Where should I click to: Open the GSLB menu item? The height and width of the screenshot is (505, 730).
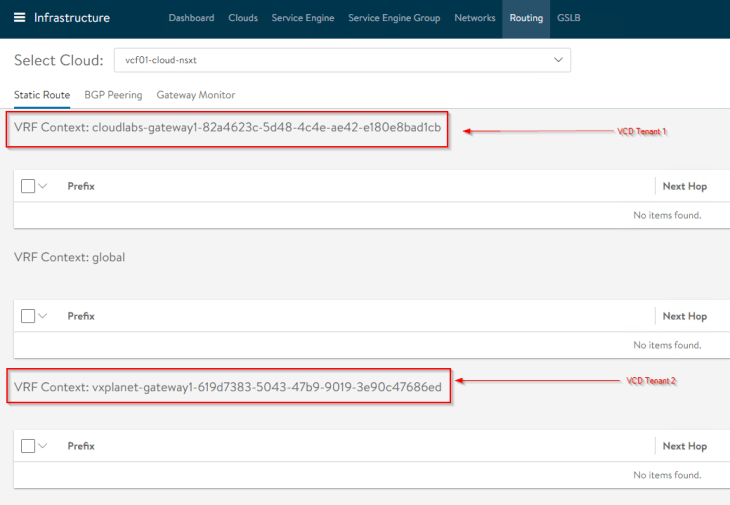569,18
